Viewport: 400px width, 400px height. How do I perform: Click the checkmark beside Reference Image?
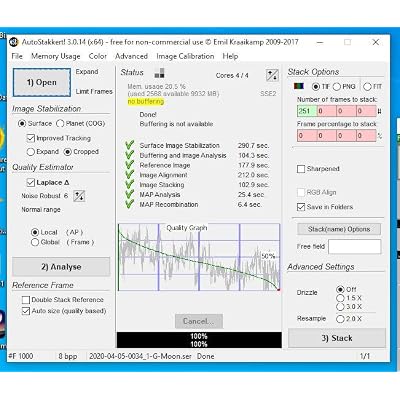130,165
